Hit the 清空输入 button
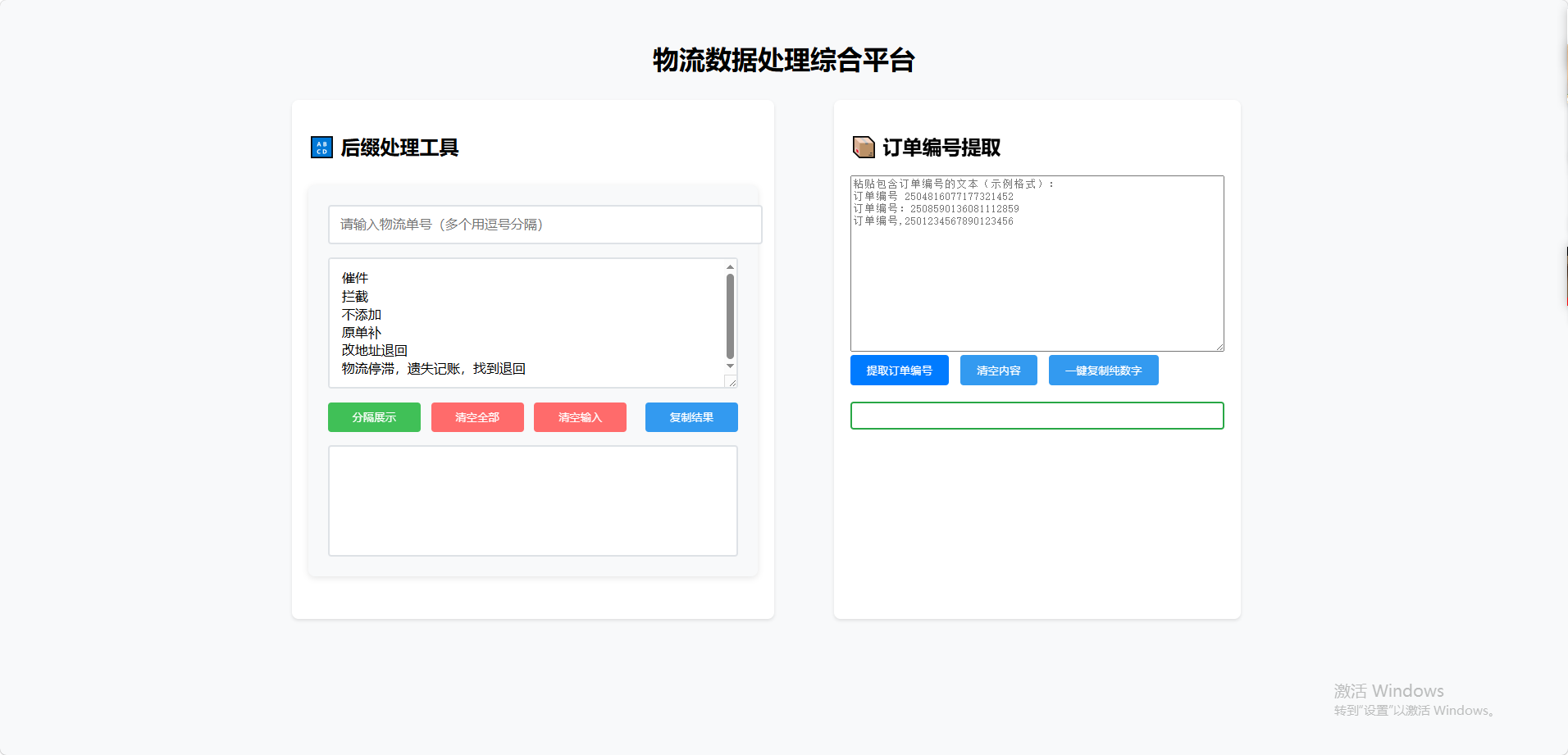The width and height of the screenshot is (1568, 755). 580,417
